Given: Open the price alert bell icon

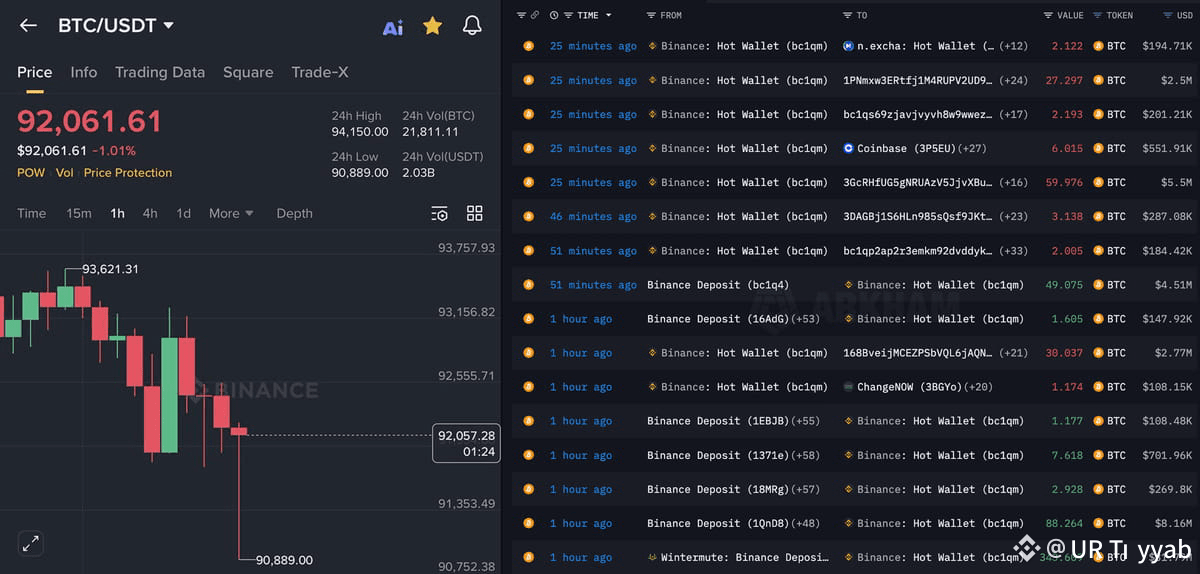Looking at the screenshot, I should (472, 26).
